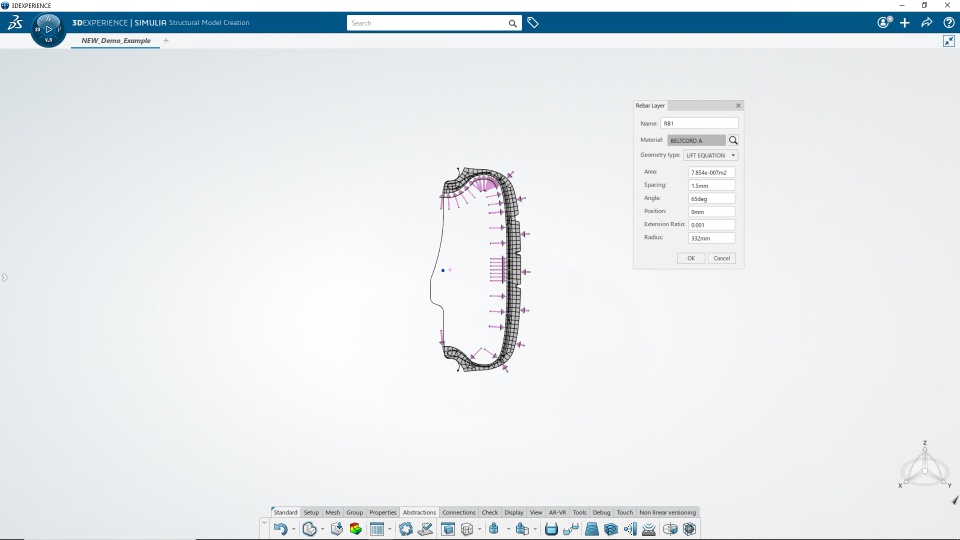The image size is (960, 540).
Task: Open the Display tab
Action: 514,512
